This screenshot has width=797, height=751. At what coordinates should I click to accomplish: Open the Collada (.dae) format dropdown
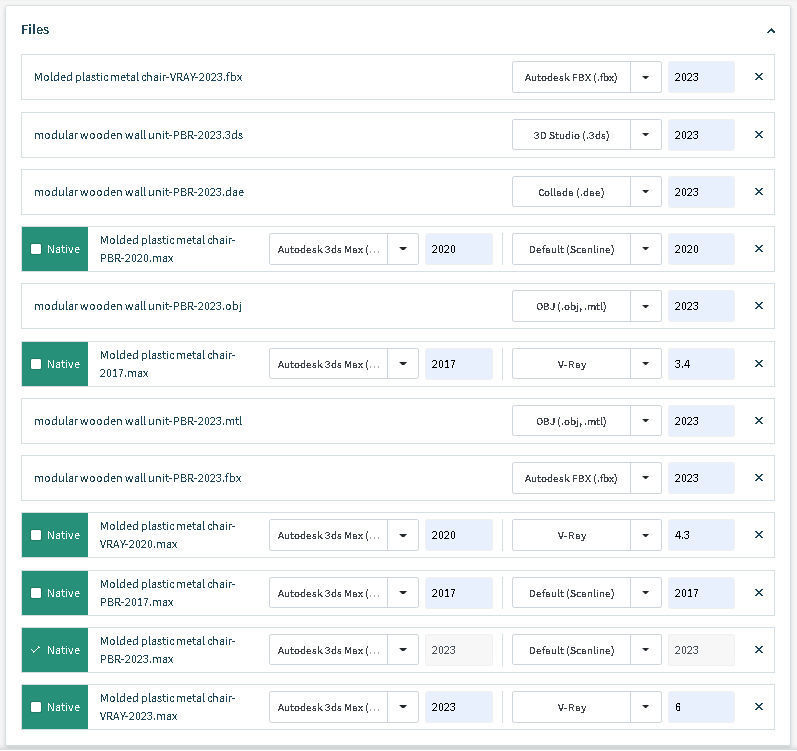[646, 192]
